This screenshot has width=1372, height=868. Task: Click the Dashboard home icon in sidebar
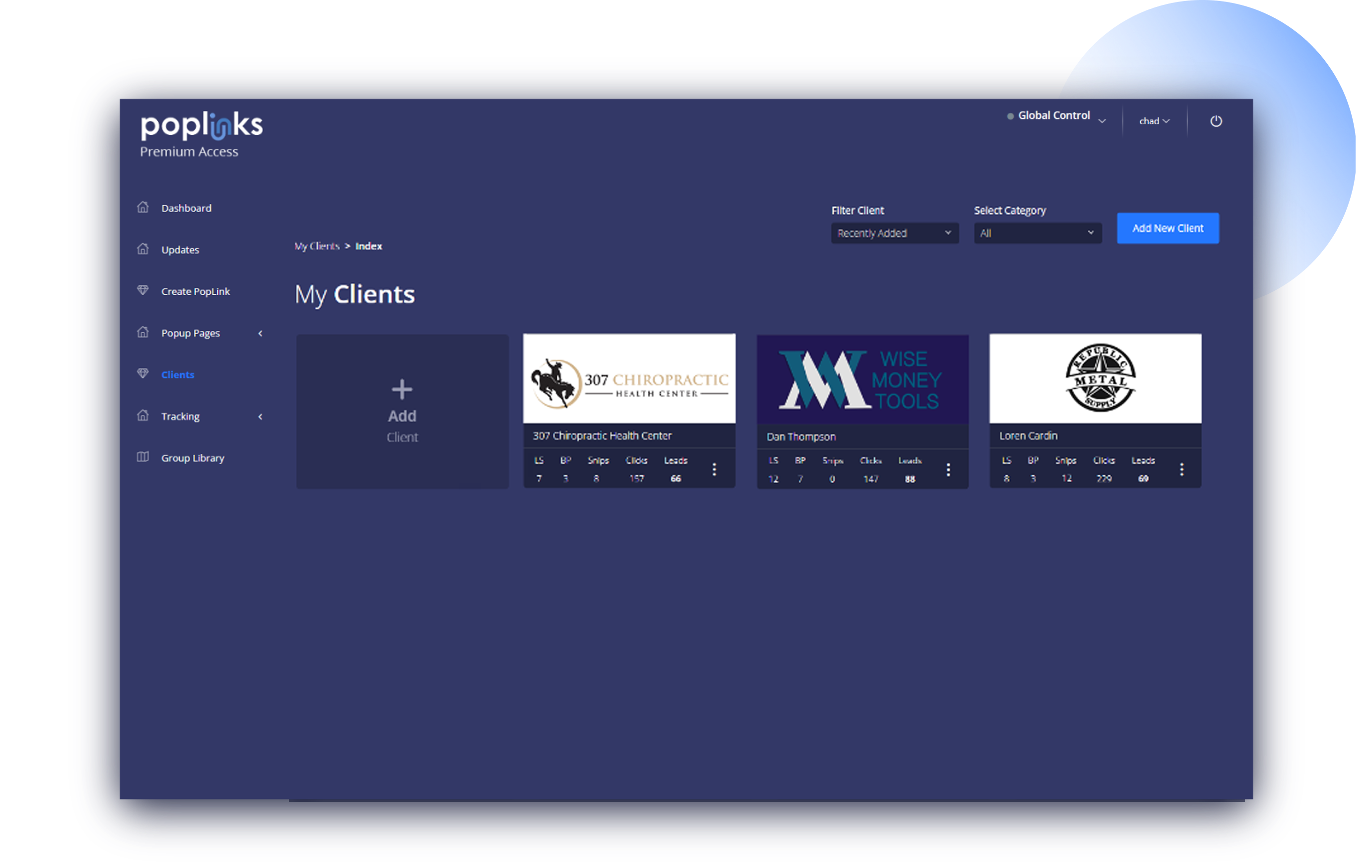143,207
